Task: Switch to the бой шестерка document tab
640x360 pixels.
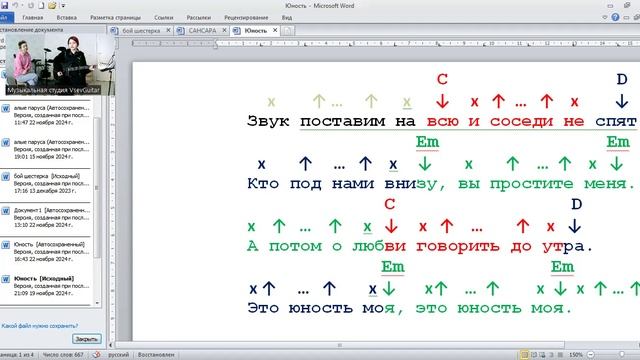Action: pyautogui.click(x=141, y=31)
